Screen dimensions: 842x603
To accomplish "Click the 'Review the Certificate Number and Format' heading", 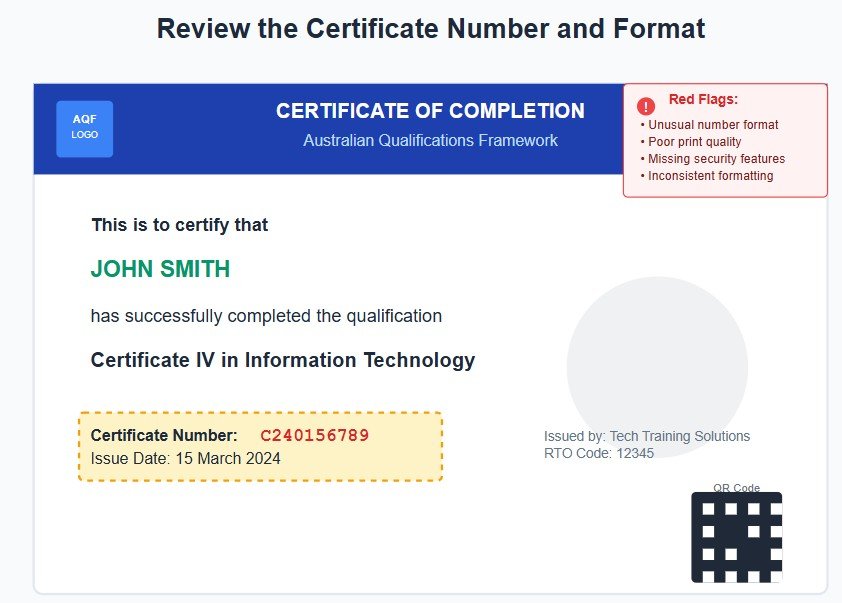I will 431,28.
